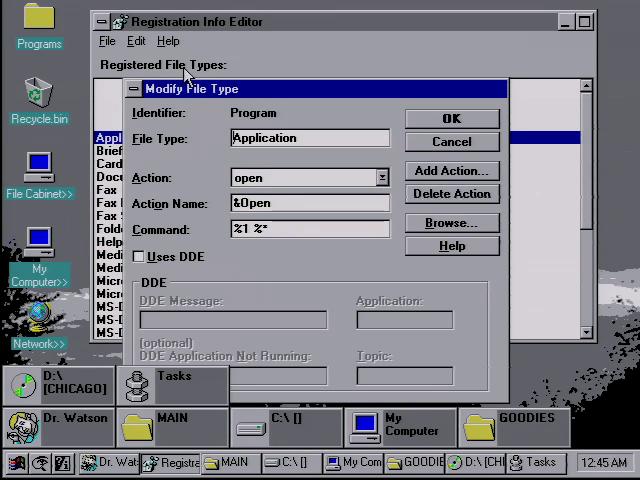640x480 pixels.
Task: Open the Help menu in menu bar
Action: (168, 41)
